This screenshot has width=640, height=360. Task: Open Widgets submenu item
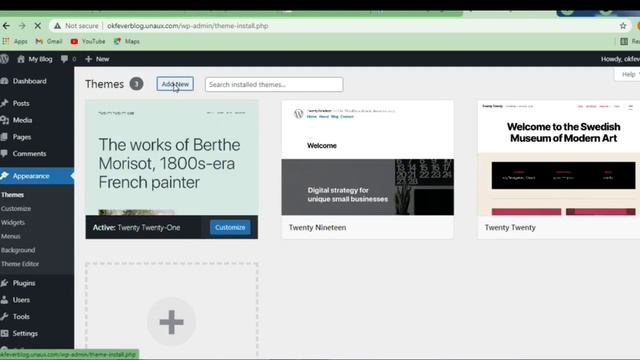coord(13,222)
